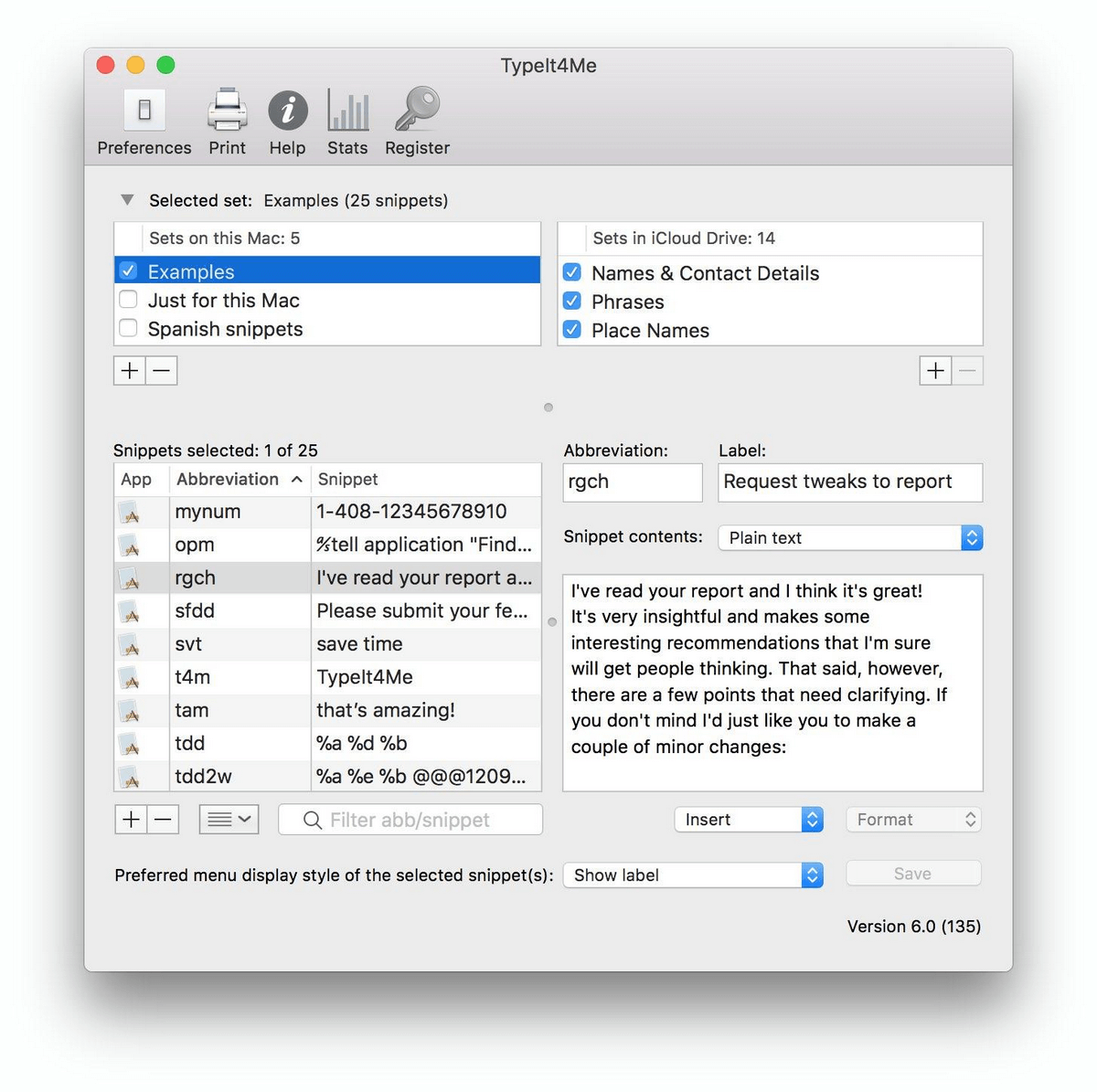Click the snippet text '1-408-12345678910'
Image resolution: width=1097 pixels, height=1092 pixels.
point(411,512)
